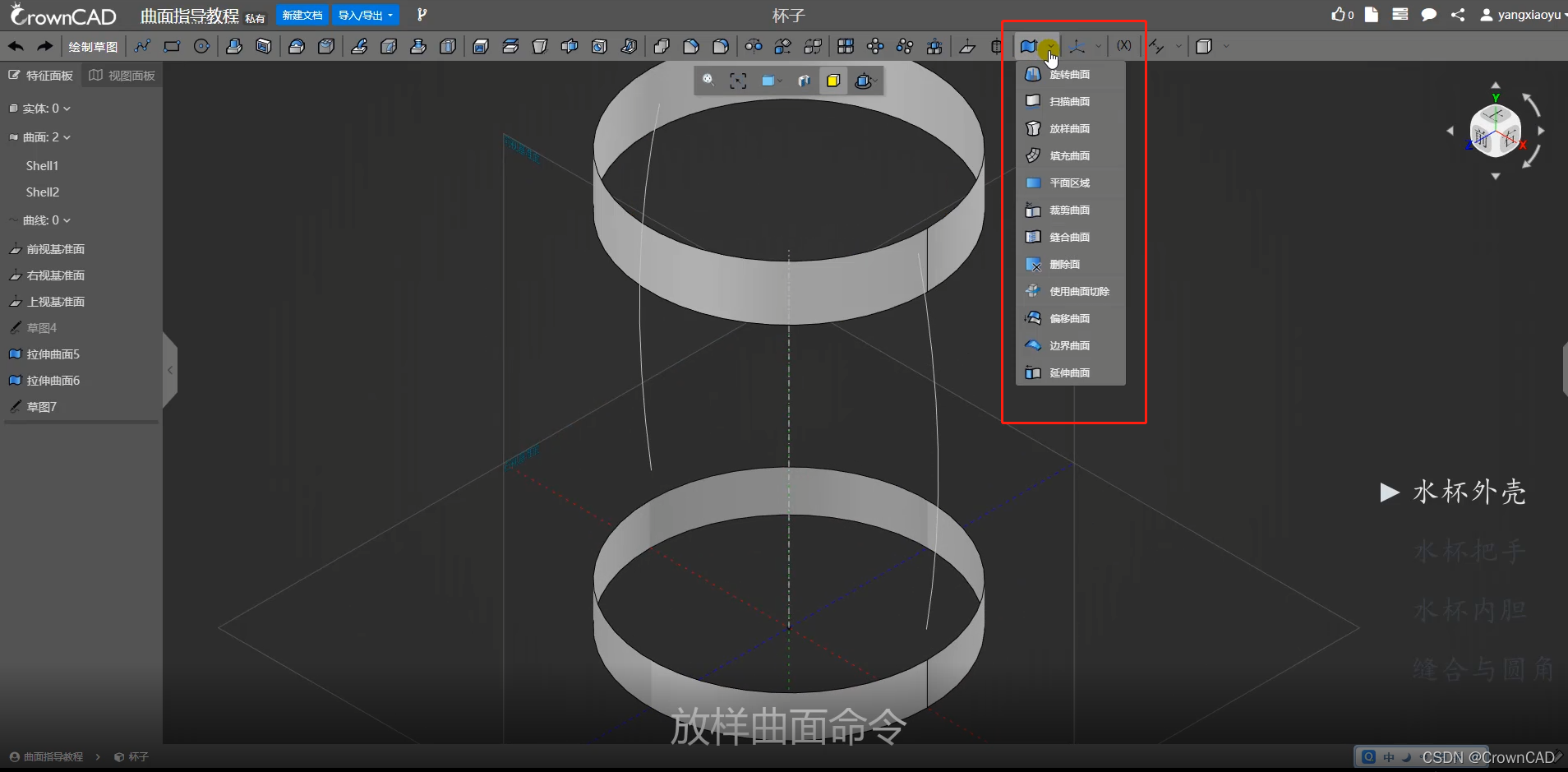Choose 裁剪曲面 from the surface menu
The image size is (1568, 772).
tap(1070, 210)
